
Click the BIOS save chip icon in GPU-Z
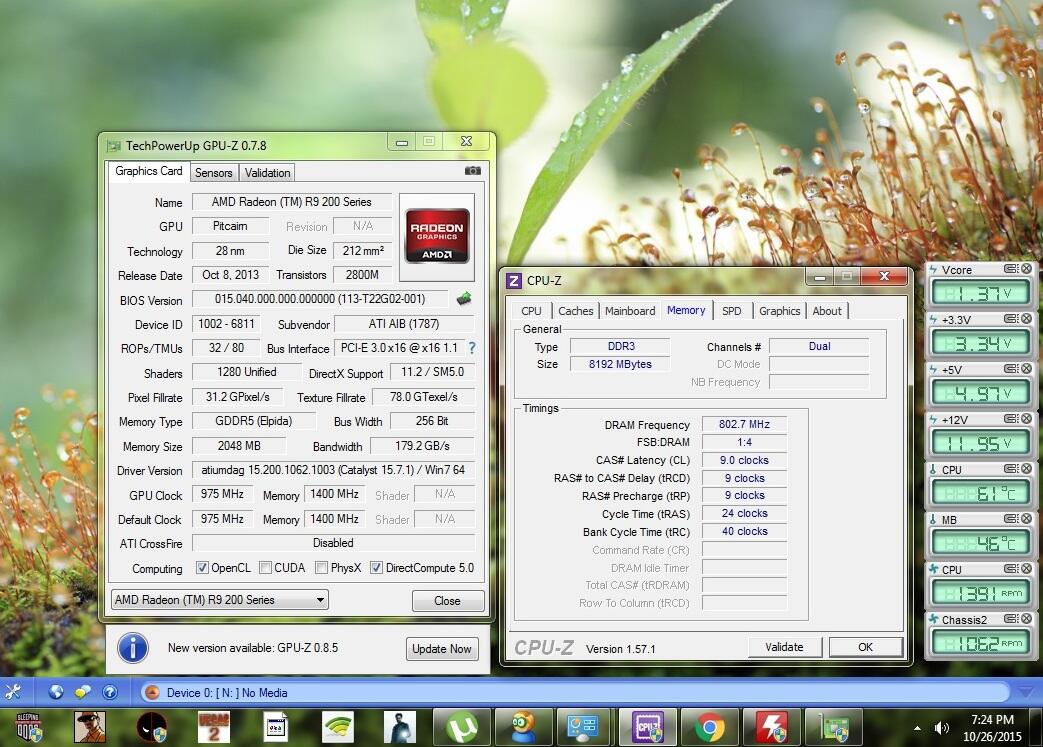(x=464, y=299)
